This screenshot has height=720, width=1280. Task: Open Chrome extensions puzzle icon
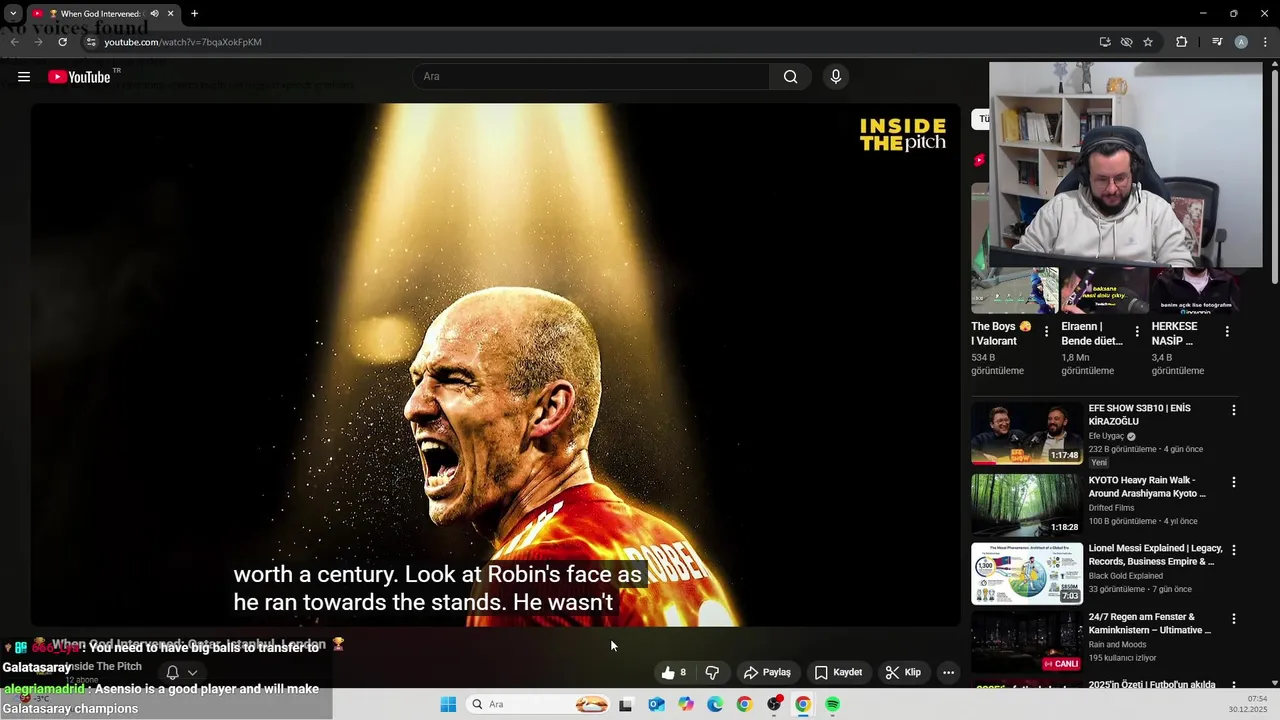1181,42
